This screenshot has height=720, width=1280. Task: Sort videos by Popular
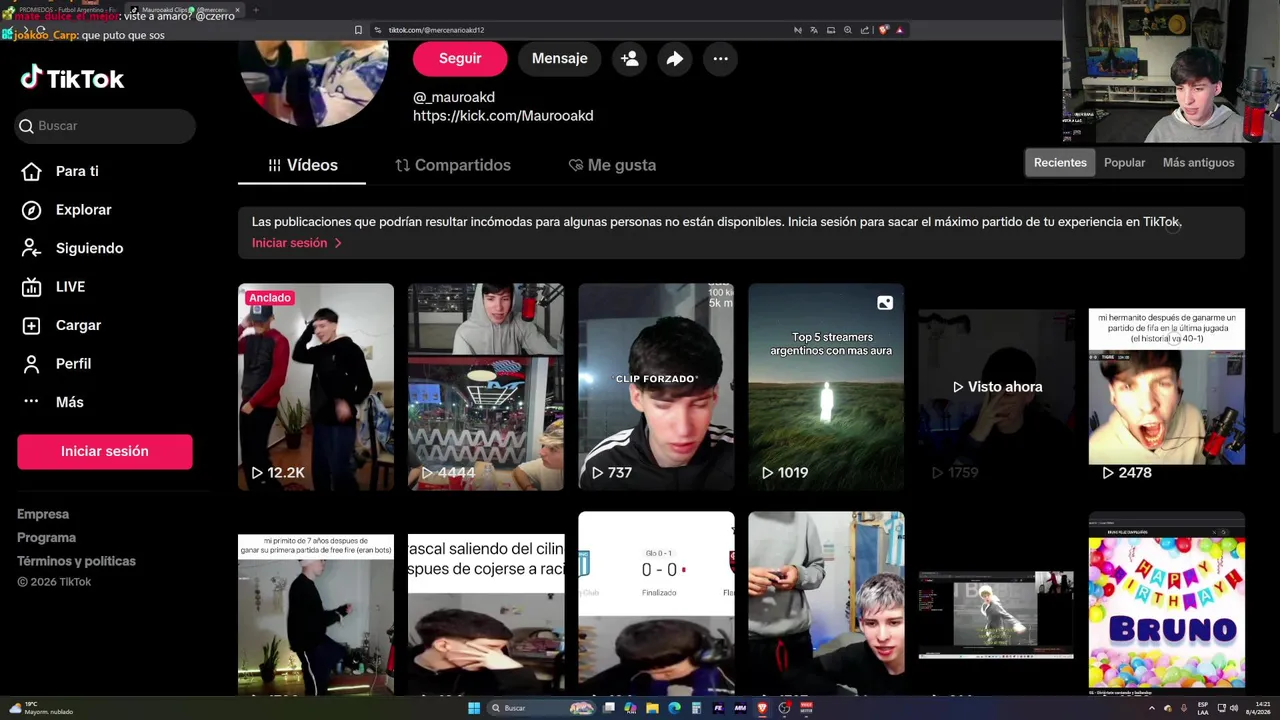1124,163
